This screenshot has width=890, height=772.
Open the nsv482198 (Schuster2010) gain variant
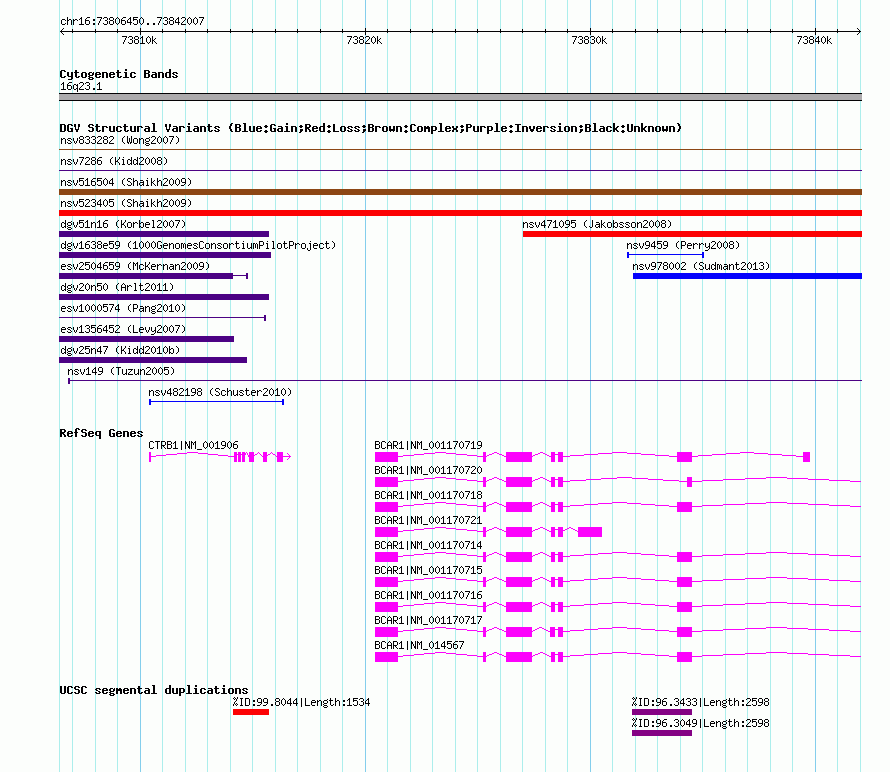[220, 392]
